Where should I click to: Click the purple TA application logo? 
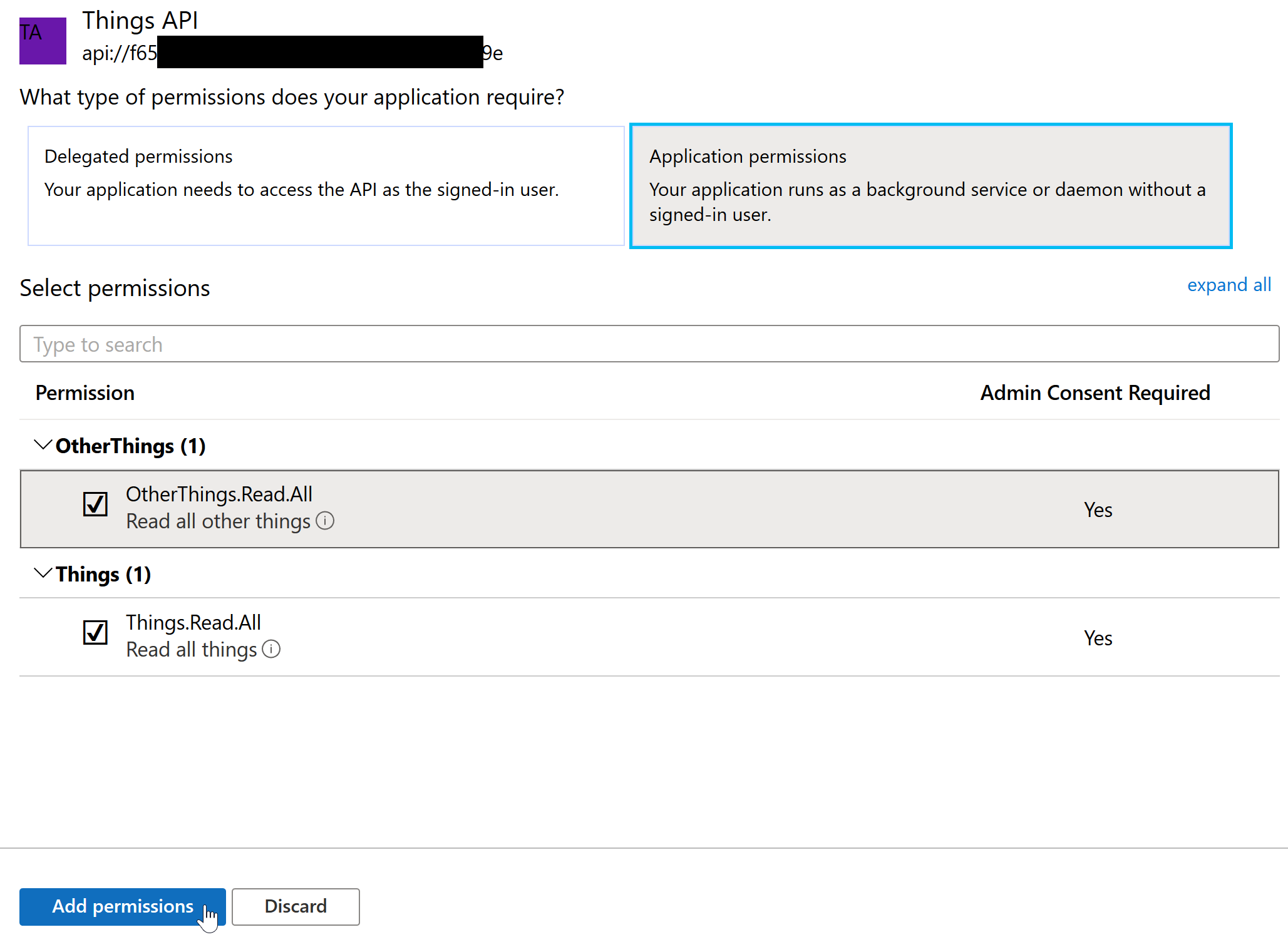(x=42, y=40)
